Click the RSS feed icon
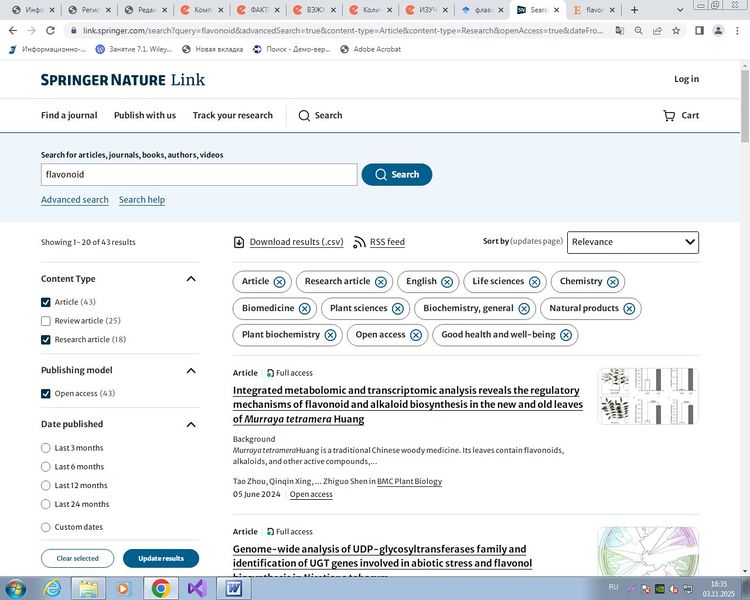750x600 pixels. [360, 242]
